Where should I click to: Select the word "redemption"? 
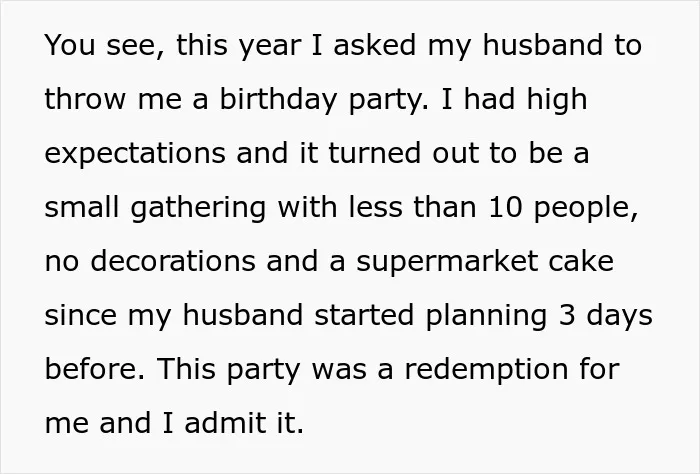tap(486, 370)
